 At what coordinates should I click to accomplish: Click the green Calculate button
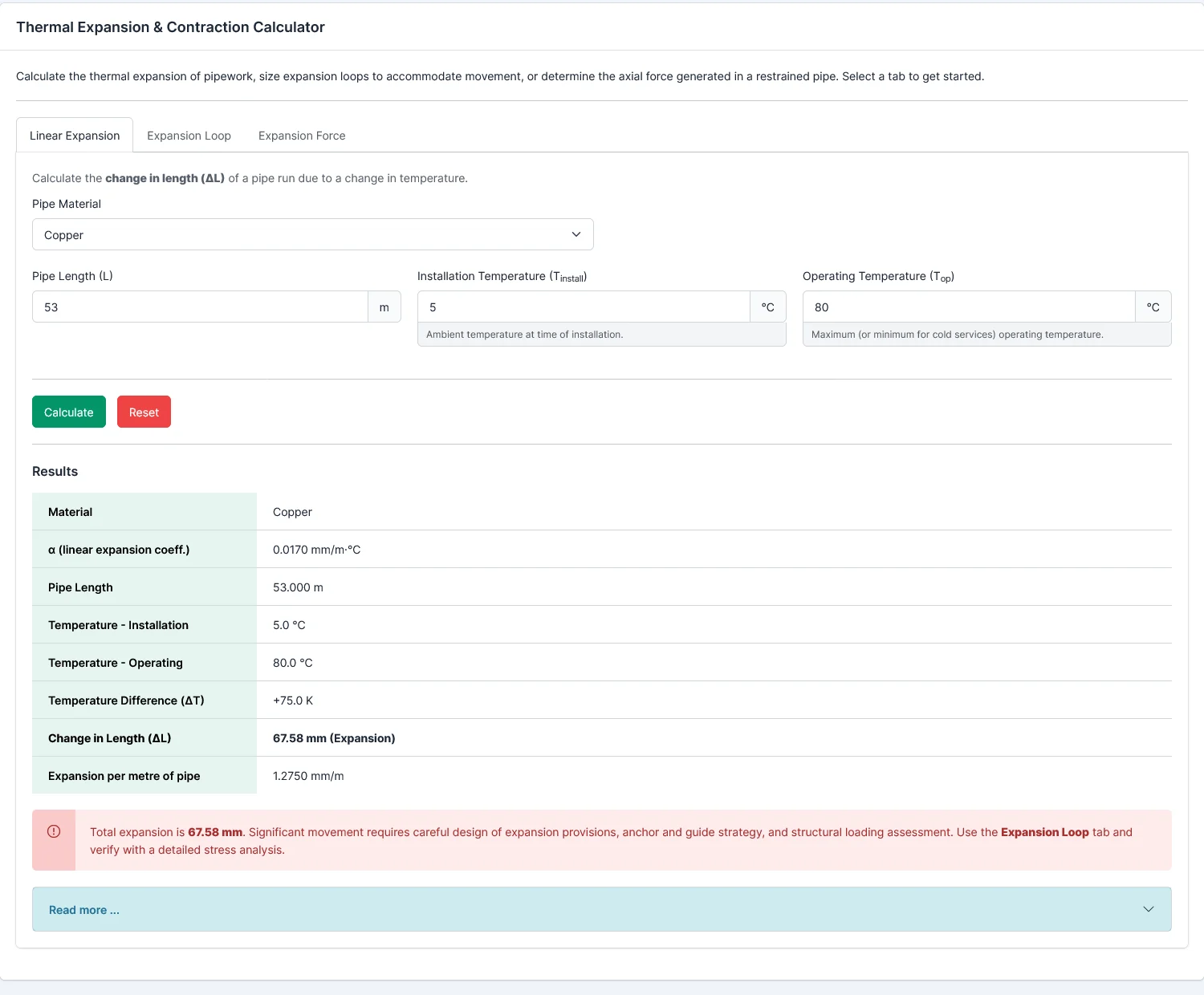(69, 412)
